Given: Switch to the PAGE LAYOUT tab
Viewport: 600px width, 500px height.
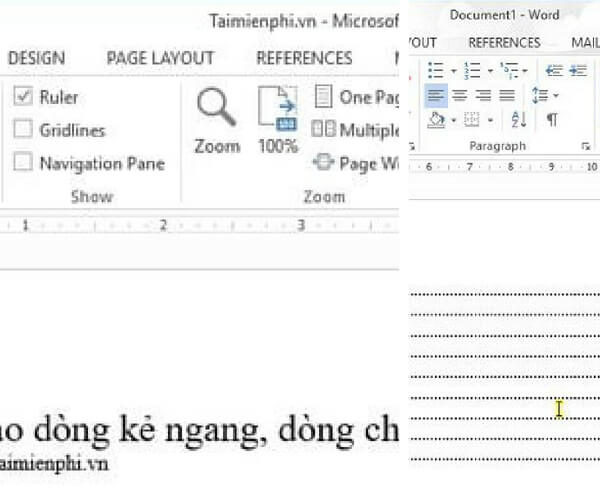Looking at the screenshot, I should [x=160, y=58].
